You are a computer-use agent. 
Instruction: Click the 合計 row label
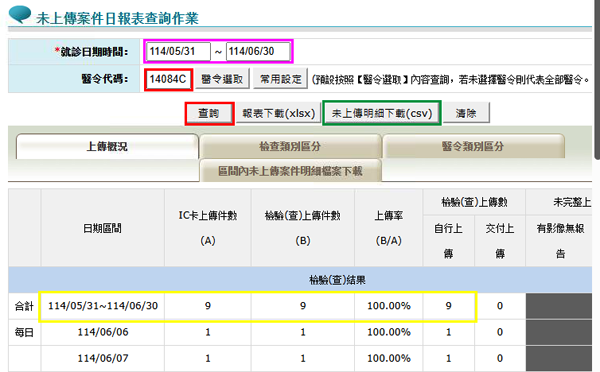coord(24,306)
